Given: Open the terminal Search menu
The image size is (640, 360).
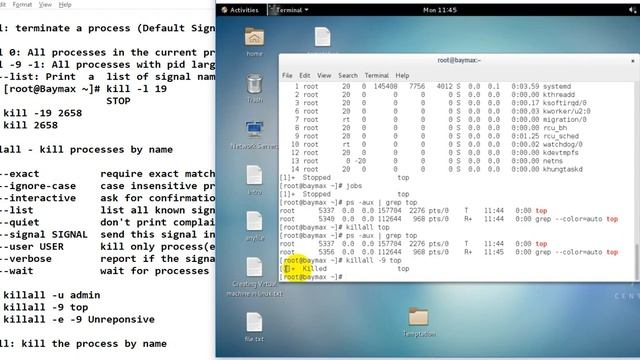Looking at the screenshot, I should coord(348,76).
